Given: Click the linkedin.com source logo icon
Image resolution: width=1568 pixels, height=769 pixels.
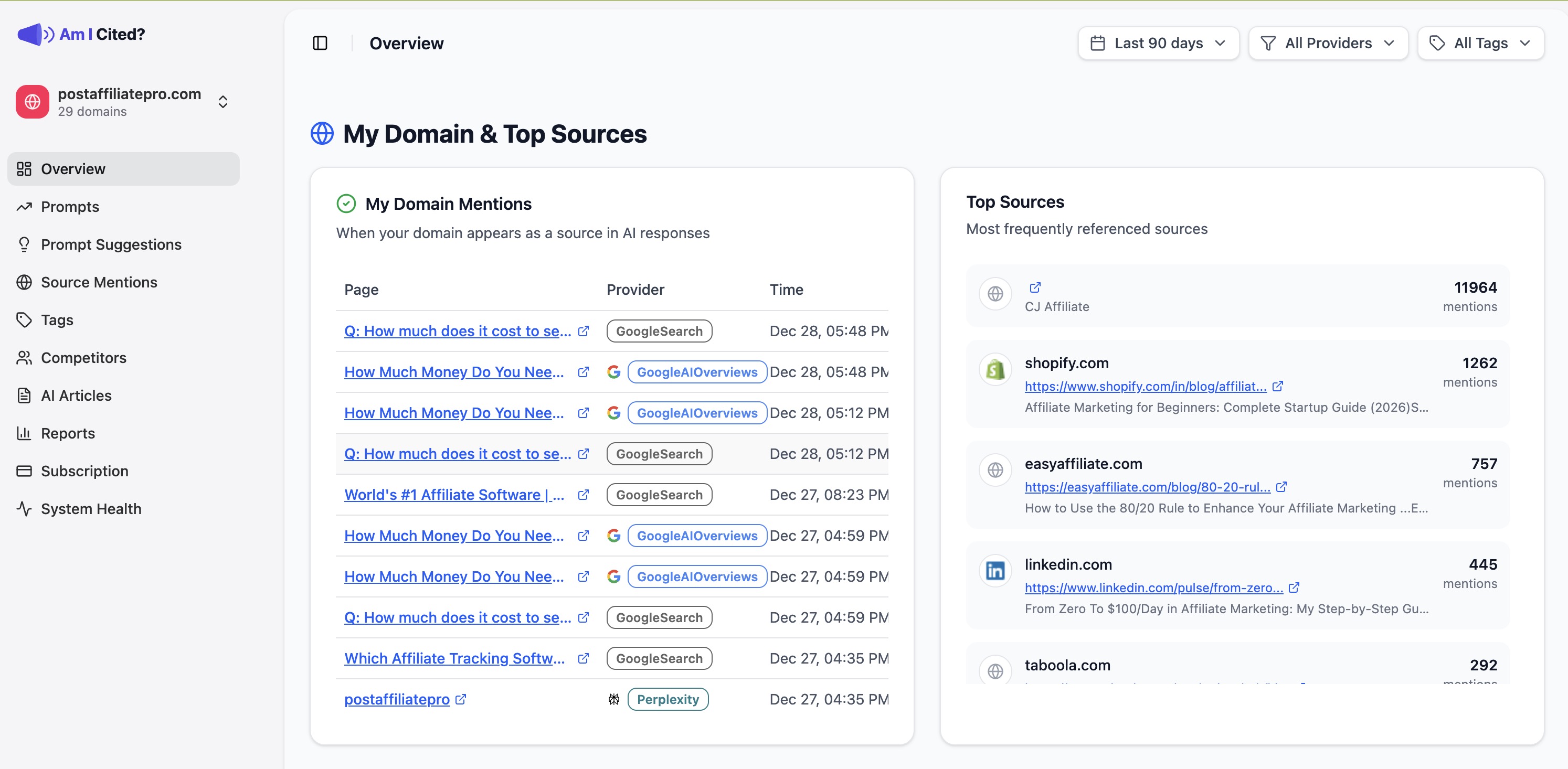Looking at the screenshot, I should click(x=995, y=571).
